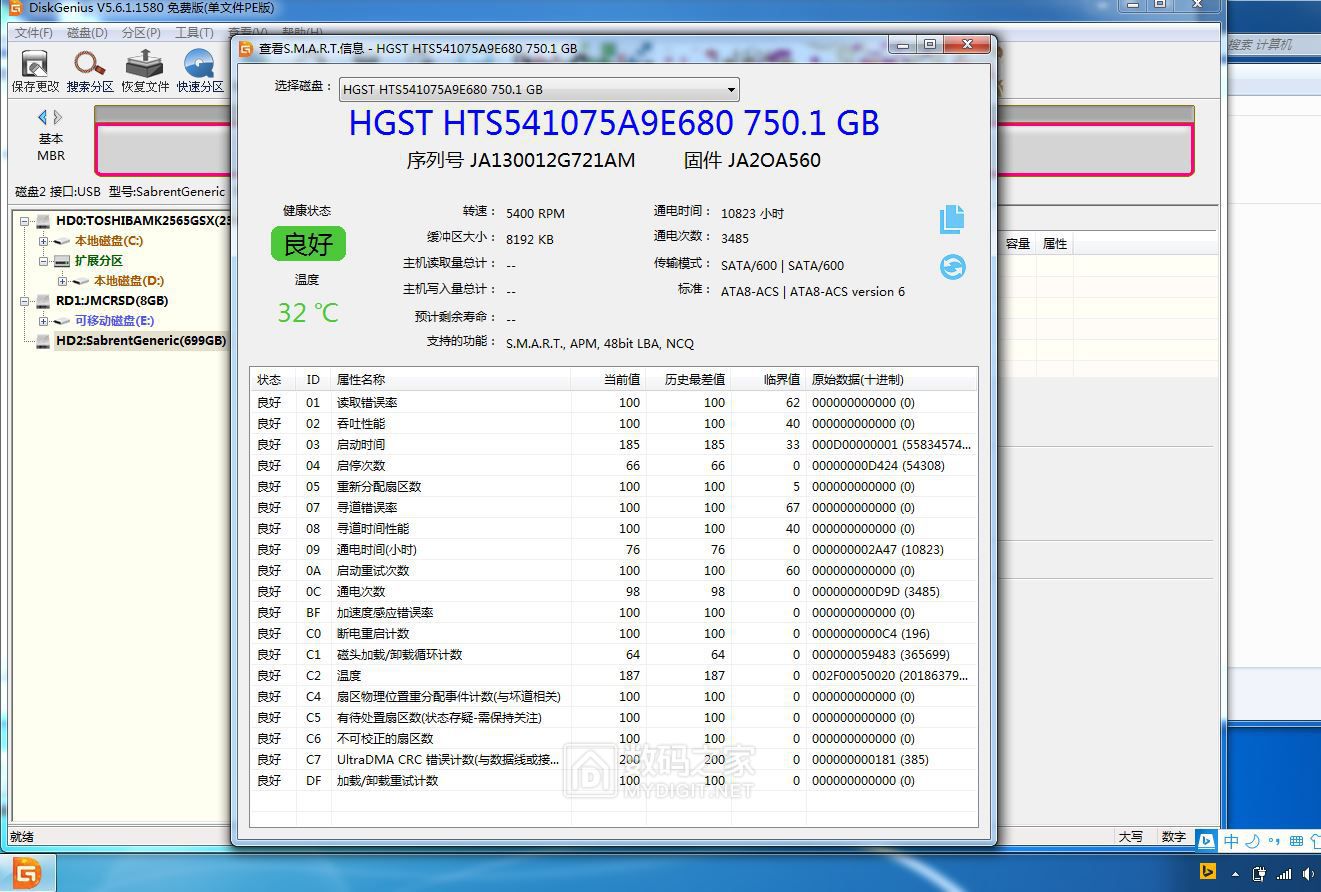Open the network signal tray icon
This screenshot has height=892, width=1321.
[1284, 874]
